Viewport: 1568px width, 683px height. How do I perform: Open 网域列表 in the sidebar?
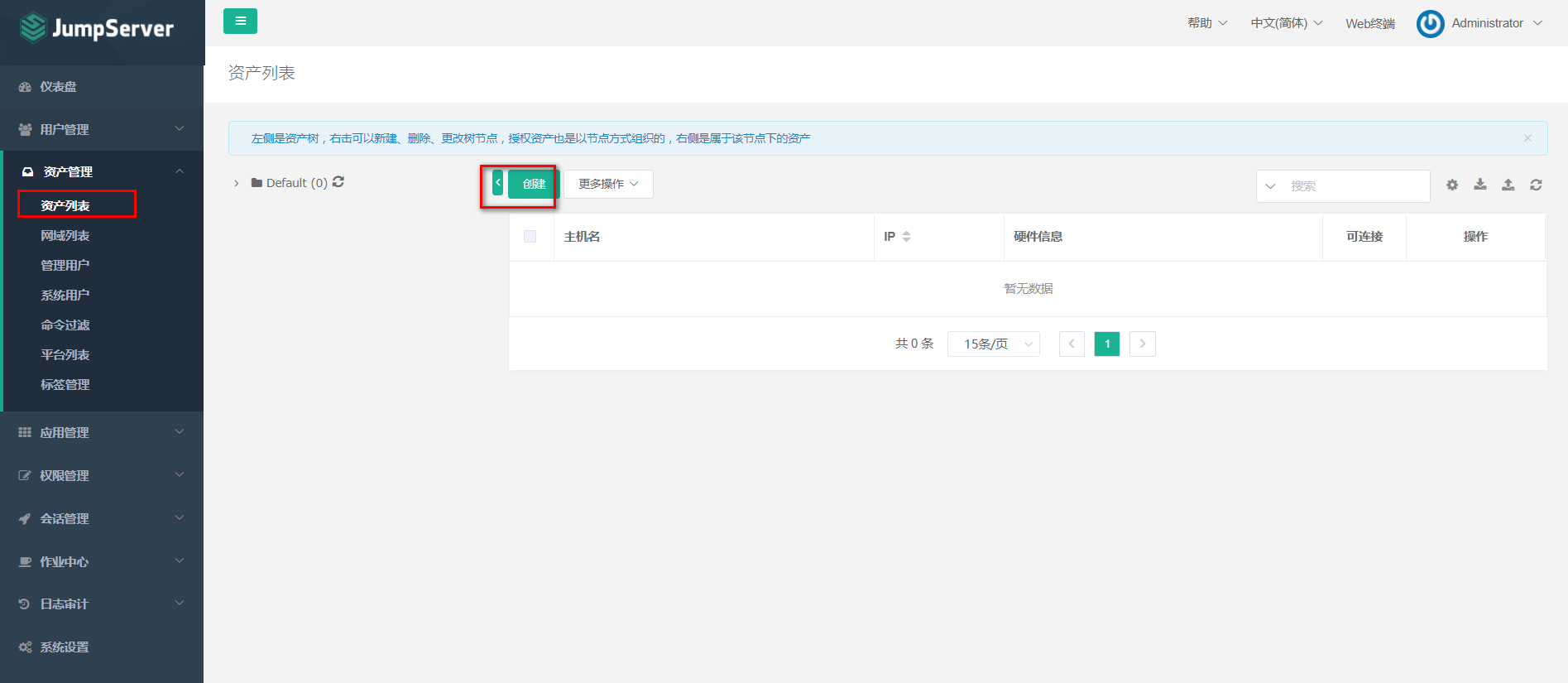(65, 236)
